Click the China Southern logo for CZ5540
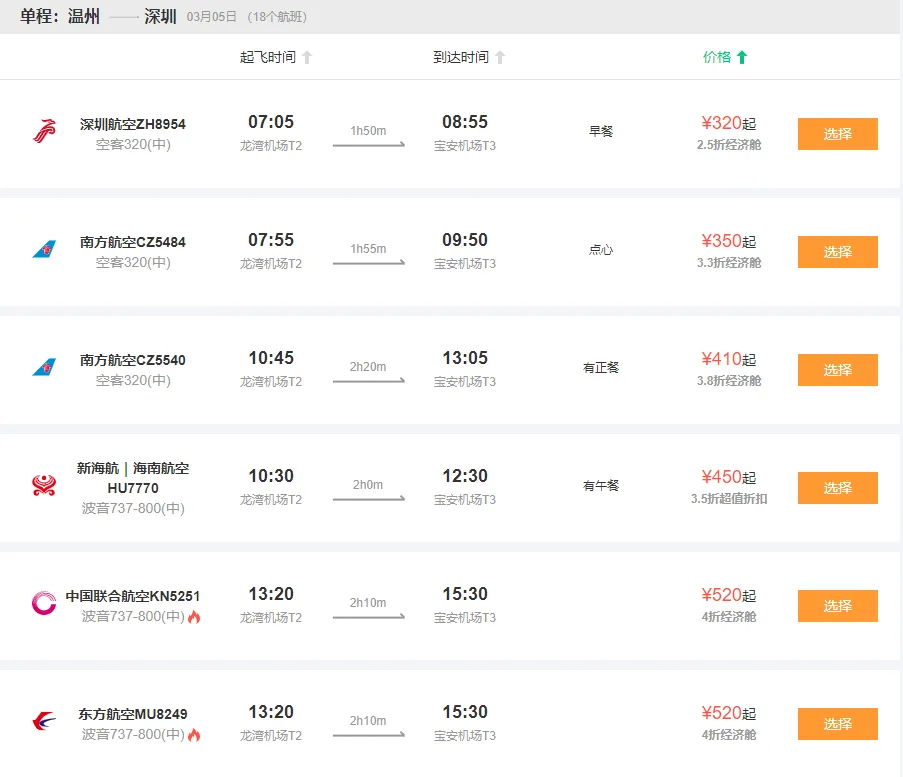Viewport: 903px width, 777px height. pos(44,367)
